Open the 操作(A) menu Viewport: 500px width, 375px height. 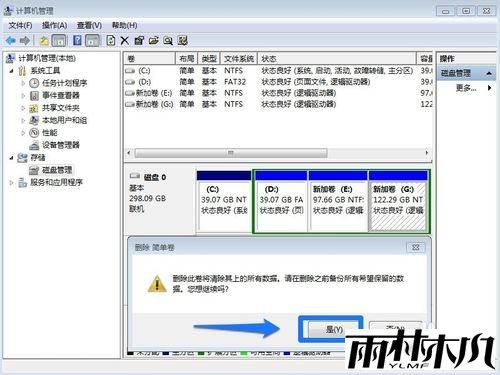[x=54, y=25]
